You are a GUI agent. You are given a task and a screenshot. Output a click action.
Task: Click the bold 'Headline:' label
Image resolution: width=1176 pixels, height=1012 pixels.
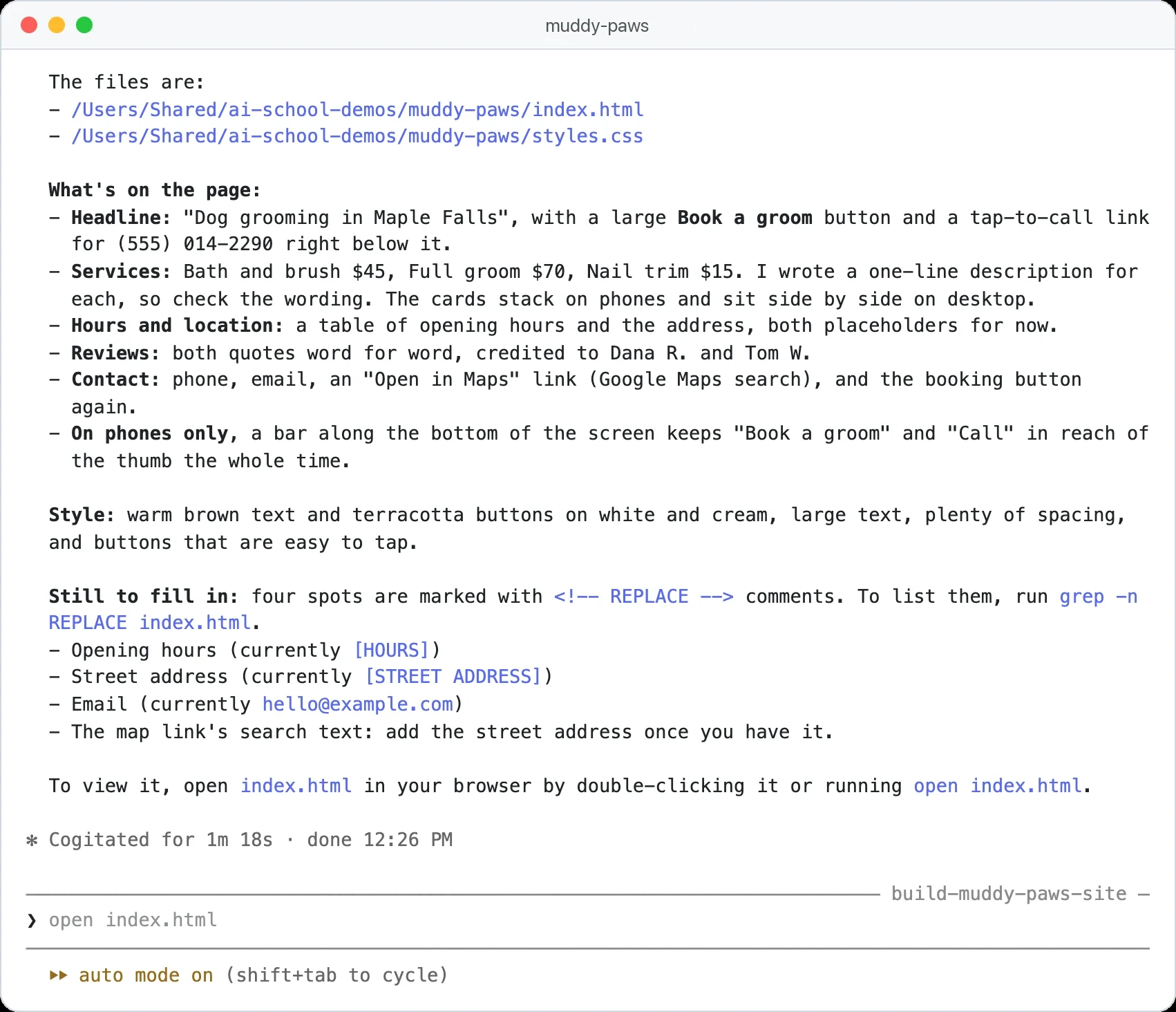point(121,217)
